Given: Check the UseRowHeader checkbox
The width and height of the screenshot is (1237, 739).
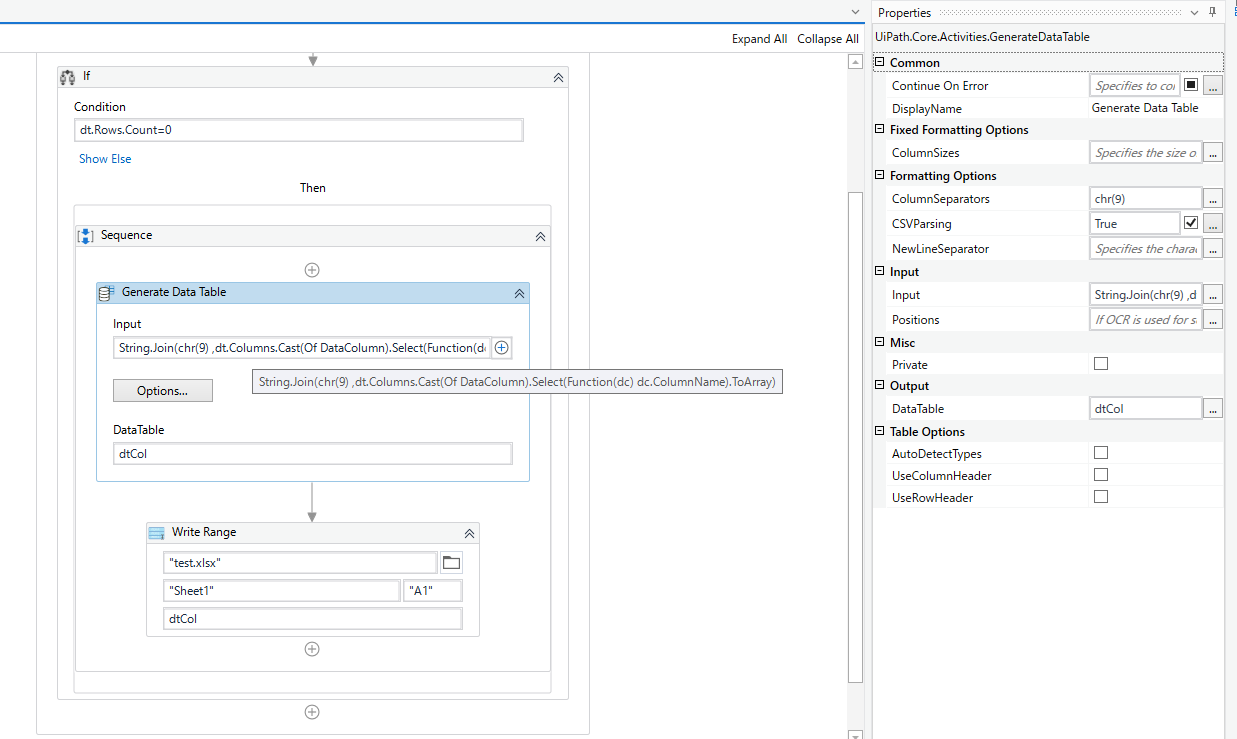Looking at the screenshot, I should pyautogui.click(x=1101, y=496).
